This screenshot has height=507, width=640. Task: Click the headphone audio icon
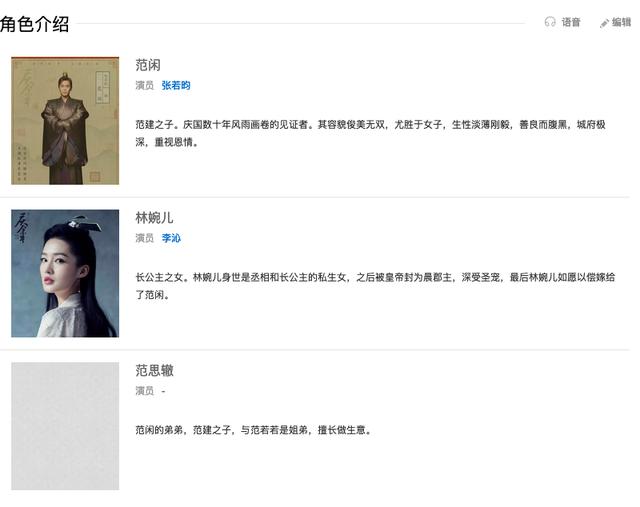[550, 22]
